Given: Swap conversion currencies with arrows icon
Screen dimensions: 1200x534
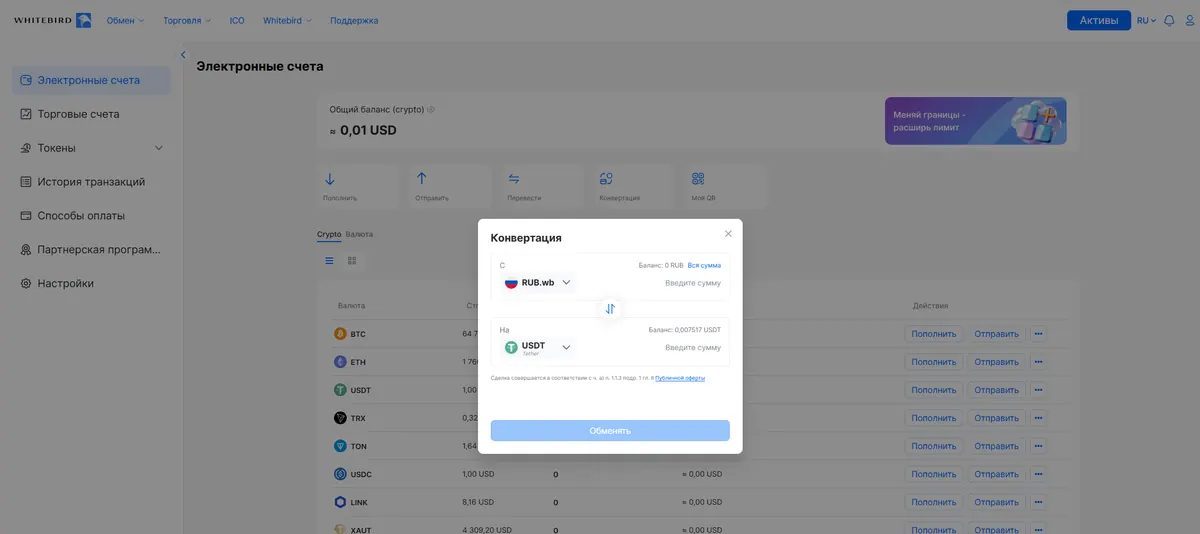Looking at the screenshot, I should click(x=610, y=309).
